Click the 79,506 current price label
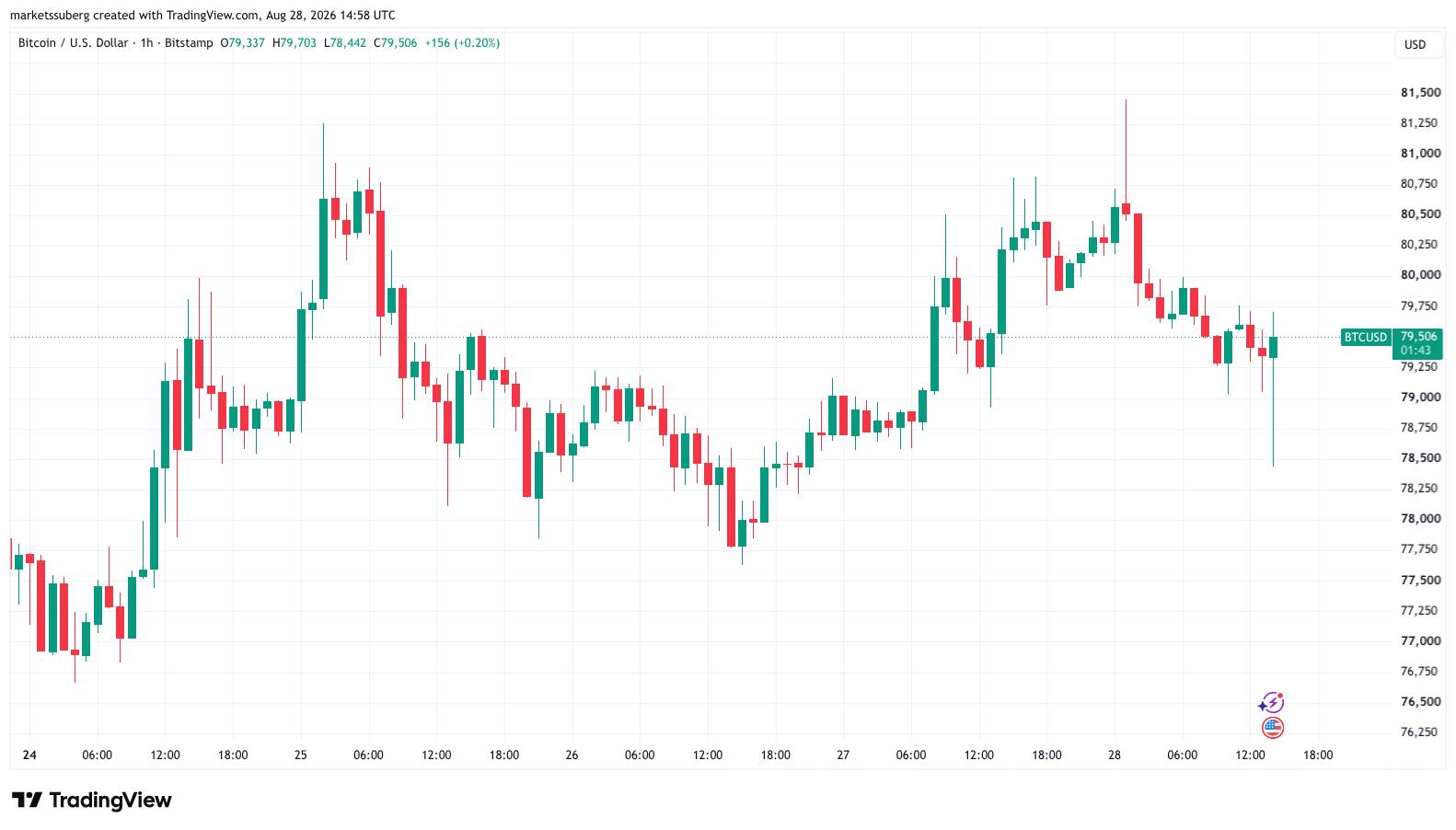The width and height of the screenshot is (1456, 830). (x=1418, y=336)
